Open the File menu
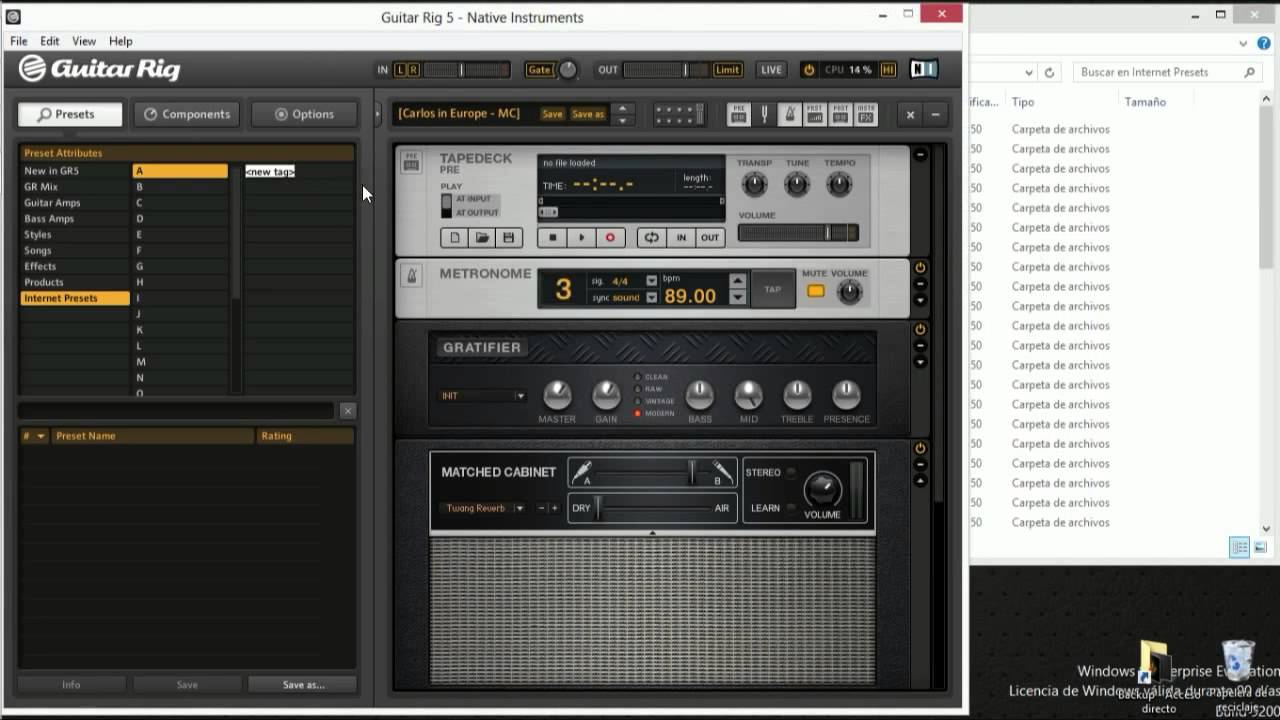This screenshot has height=720, width=1280. [x=19, y=41]
